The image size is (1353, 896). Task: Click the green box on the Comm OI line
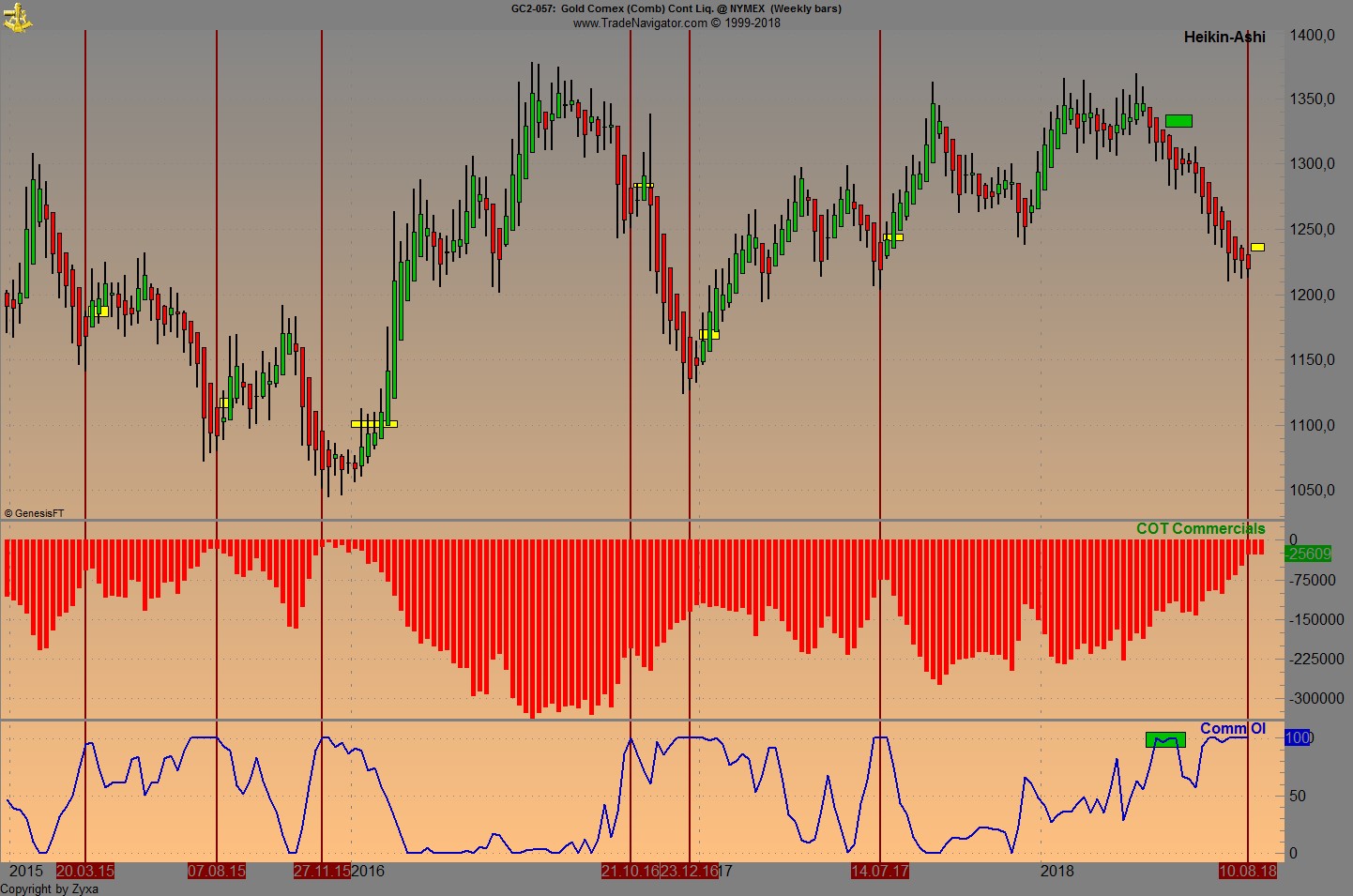(x=1165, y=739)
